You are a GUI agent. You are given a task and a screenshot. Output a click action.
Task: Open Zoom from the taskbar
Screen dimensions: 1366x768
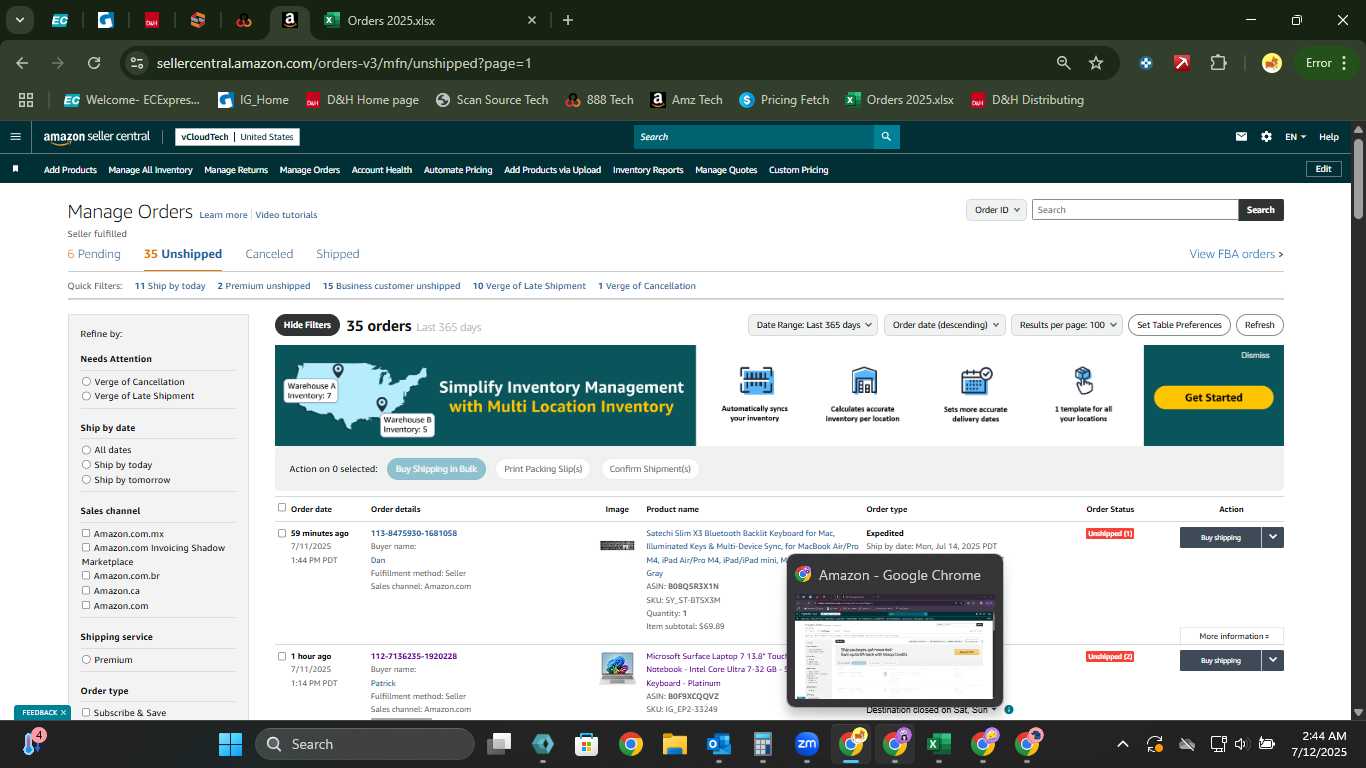coord(807,744)
